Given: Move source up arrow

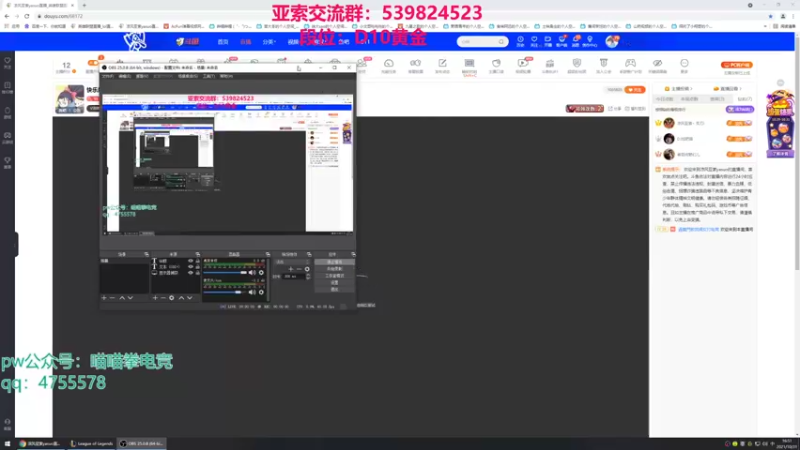Looking at the screenshot, I should pyautogui.click(x=181, y=298).
